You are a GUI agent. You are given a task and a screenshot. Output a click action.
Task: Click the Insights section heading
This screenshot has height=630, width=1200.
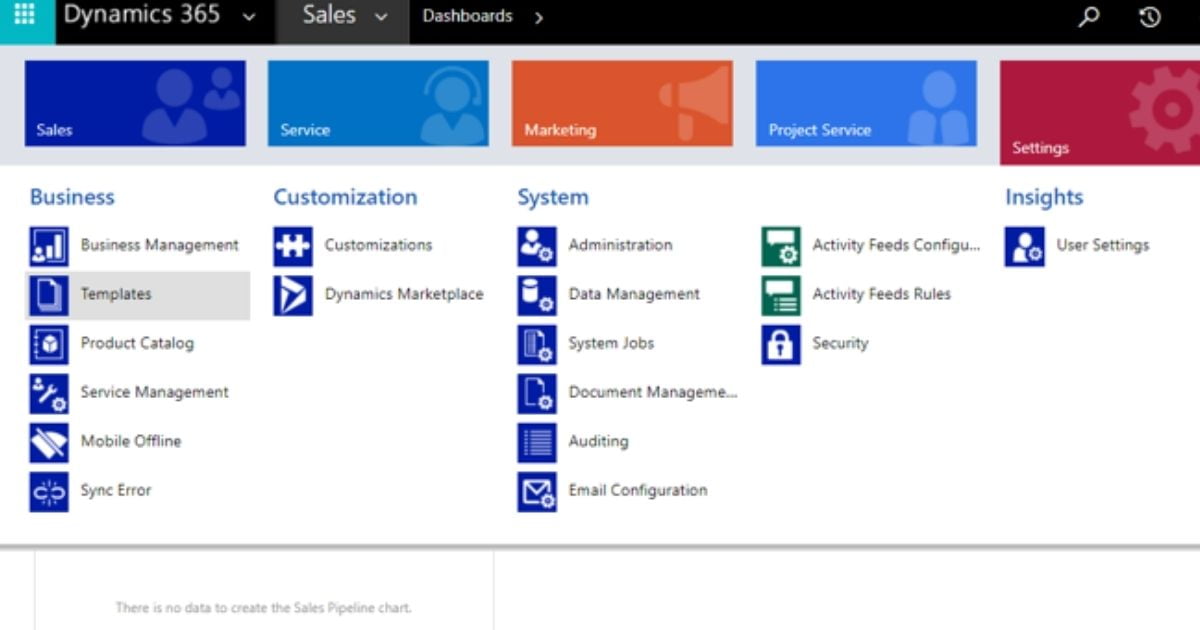[x=1044, y=198]
